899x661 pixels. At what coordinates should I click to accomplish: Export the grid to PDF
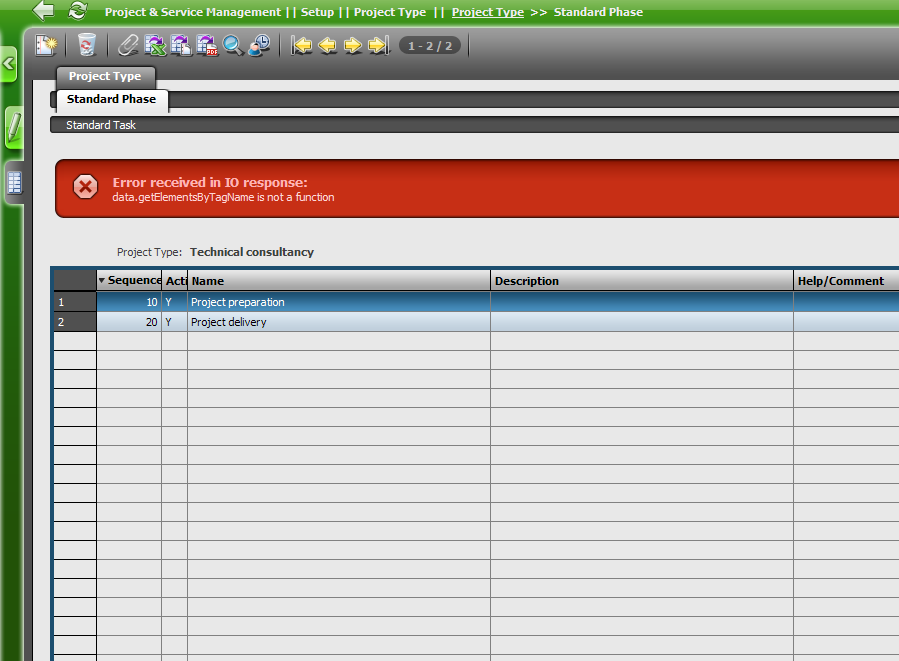tap(207, 45)
